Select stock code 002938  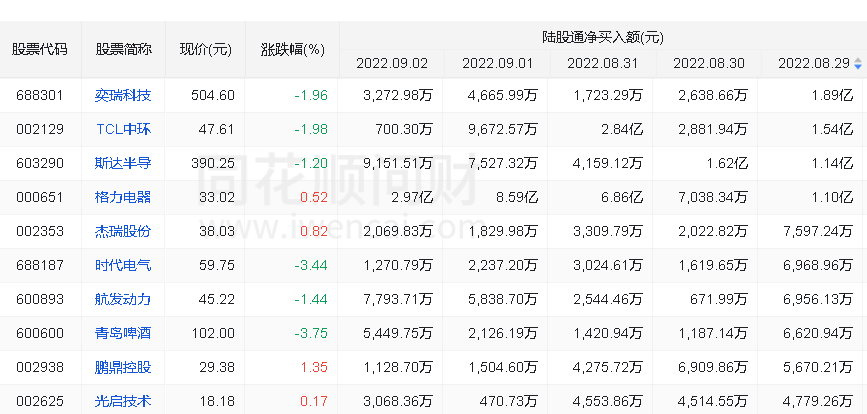pyautogui.click(x=39, y=367)
